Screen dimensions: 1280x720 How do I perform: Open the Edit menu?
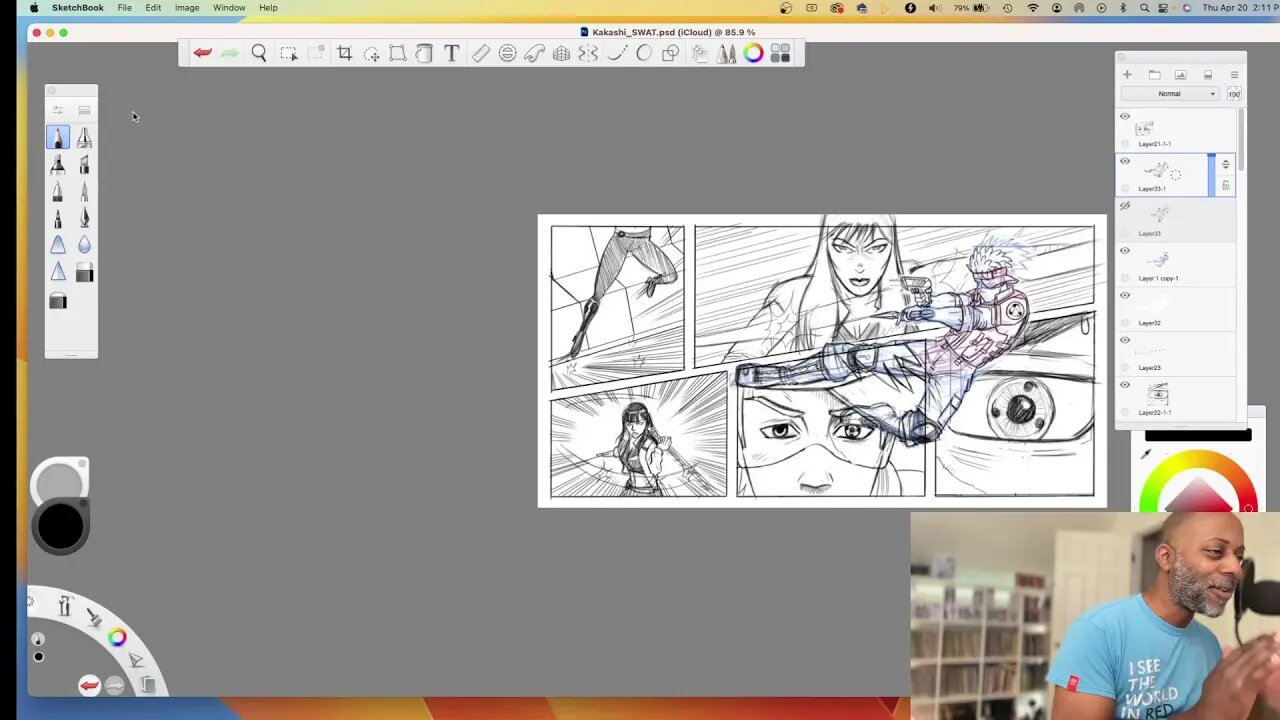click(153, 8)
